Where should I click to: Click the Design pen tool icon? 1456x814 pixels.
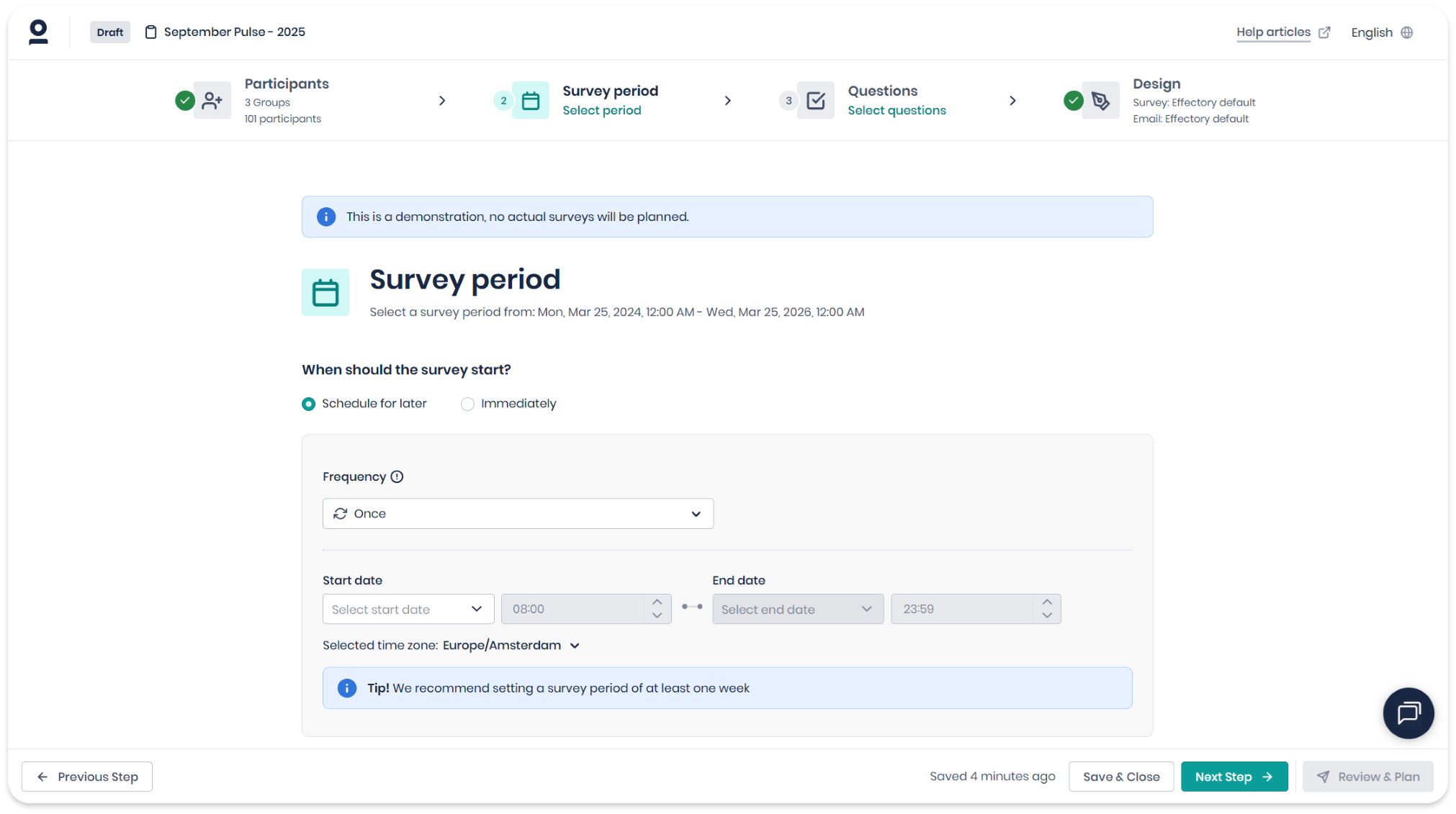point(1100,101)
